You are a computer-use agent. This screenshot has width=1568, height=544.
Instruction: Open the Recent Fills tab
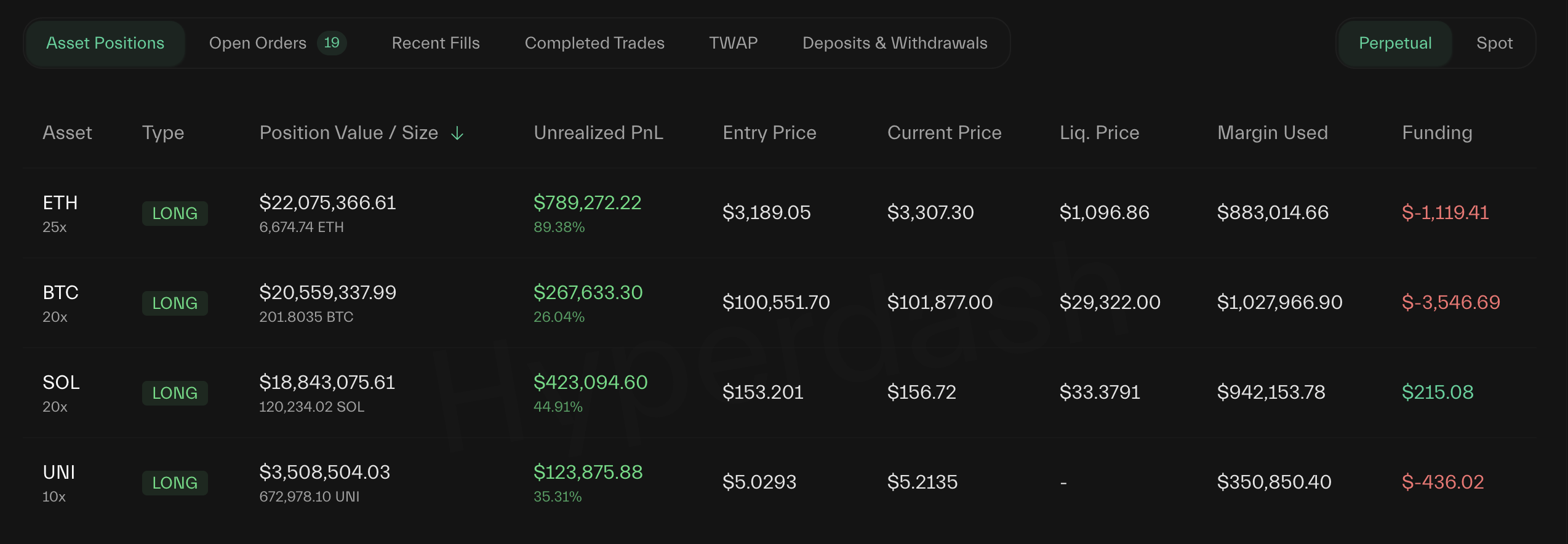tap(435, 43)
